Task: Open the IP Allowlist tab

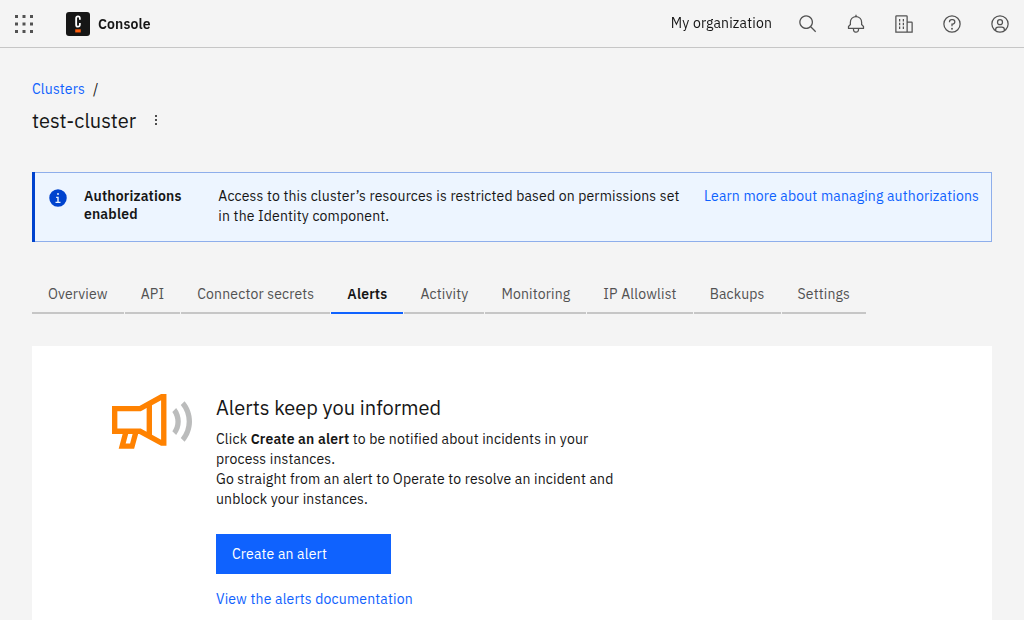Action: tap(640, 294)
